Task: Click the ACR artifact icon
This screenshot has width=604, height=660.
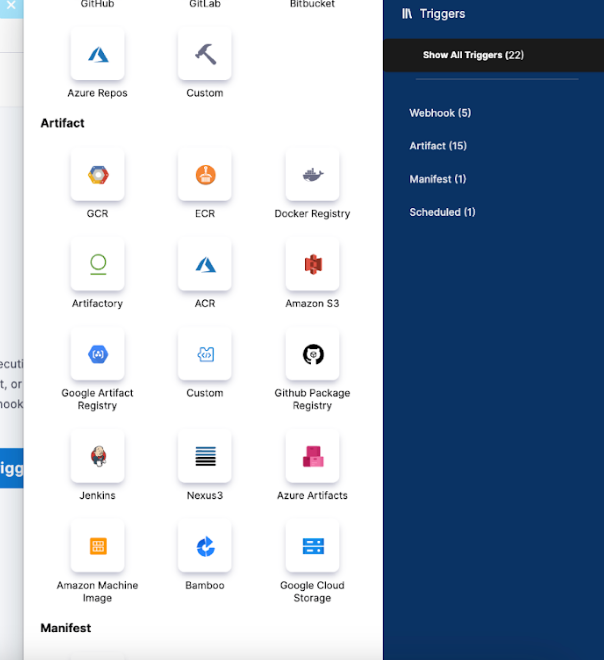Action: 205,265
